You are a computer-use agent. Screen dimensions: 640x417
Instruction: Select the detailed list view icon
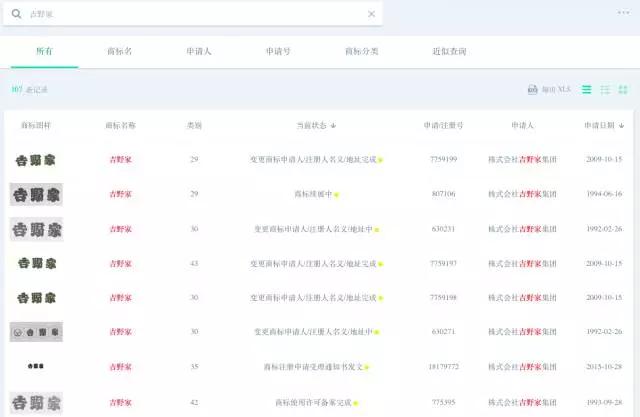pyautogui.click(x=605, y=90)
